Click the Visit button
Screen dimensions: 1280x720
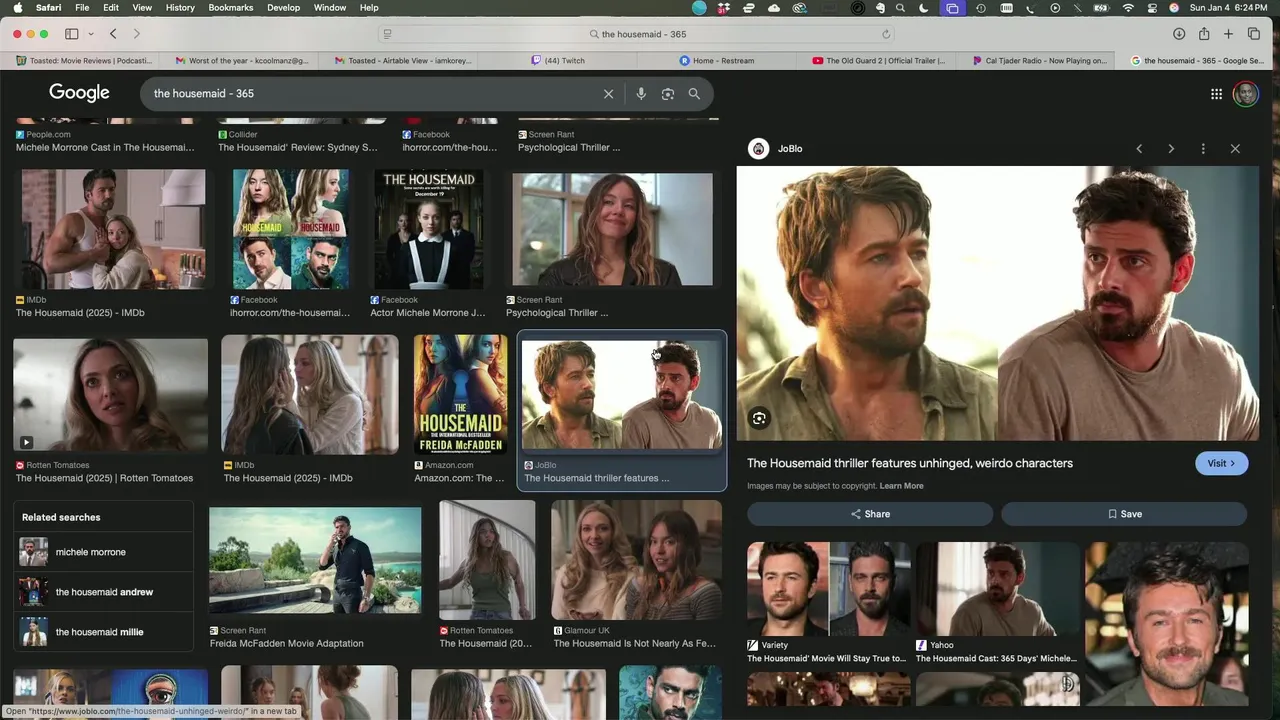coord(1221,464)
